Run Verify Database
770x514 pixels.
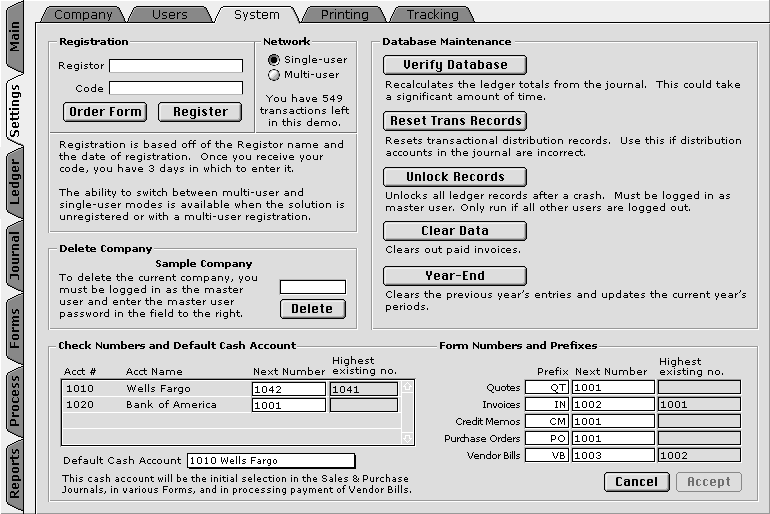tap(455, 65)
